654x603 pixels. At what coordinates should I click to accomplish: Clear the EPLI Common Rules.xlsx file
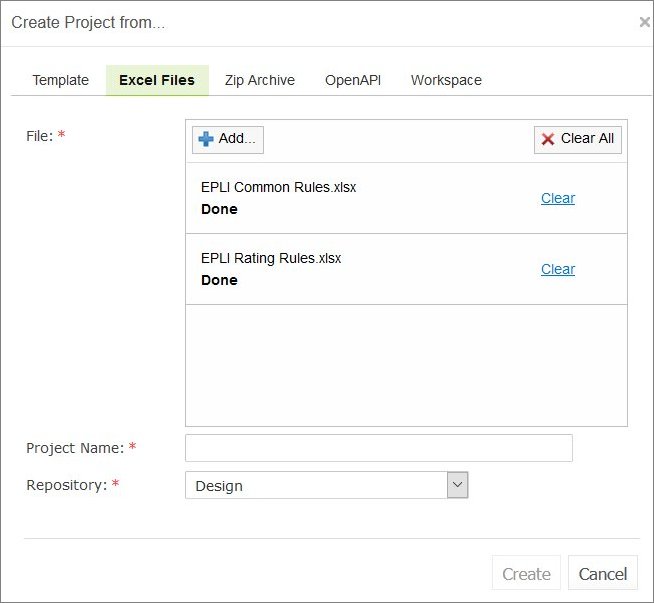pyautogui.click(x=558, y=198)
